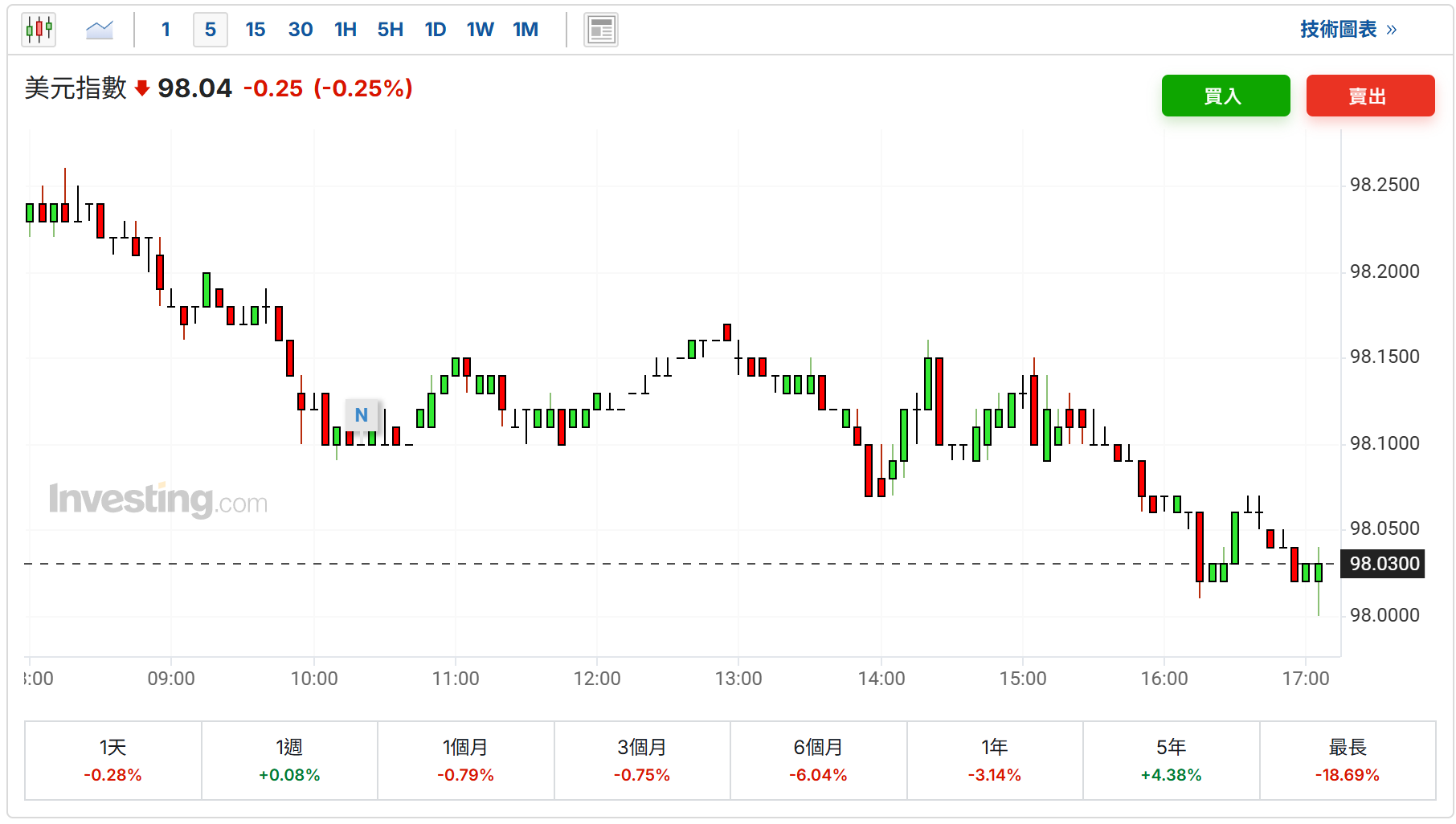1456x824 pixels.
Task: Click the 98.0000 axis label
Action: tap(1384, 615)
